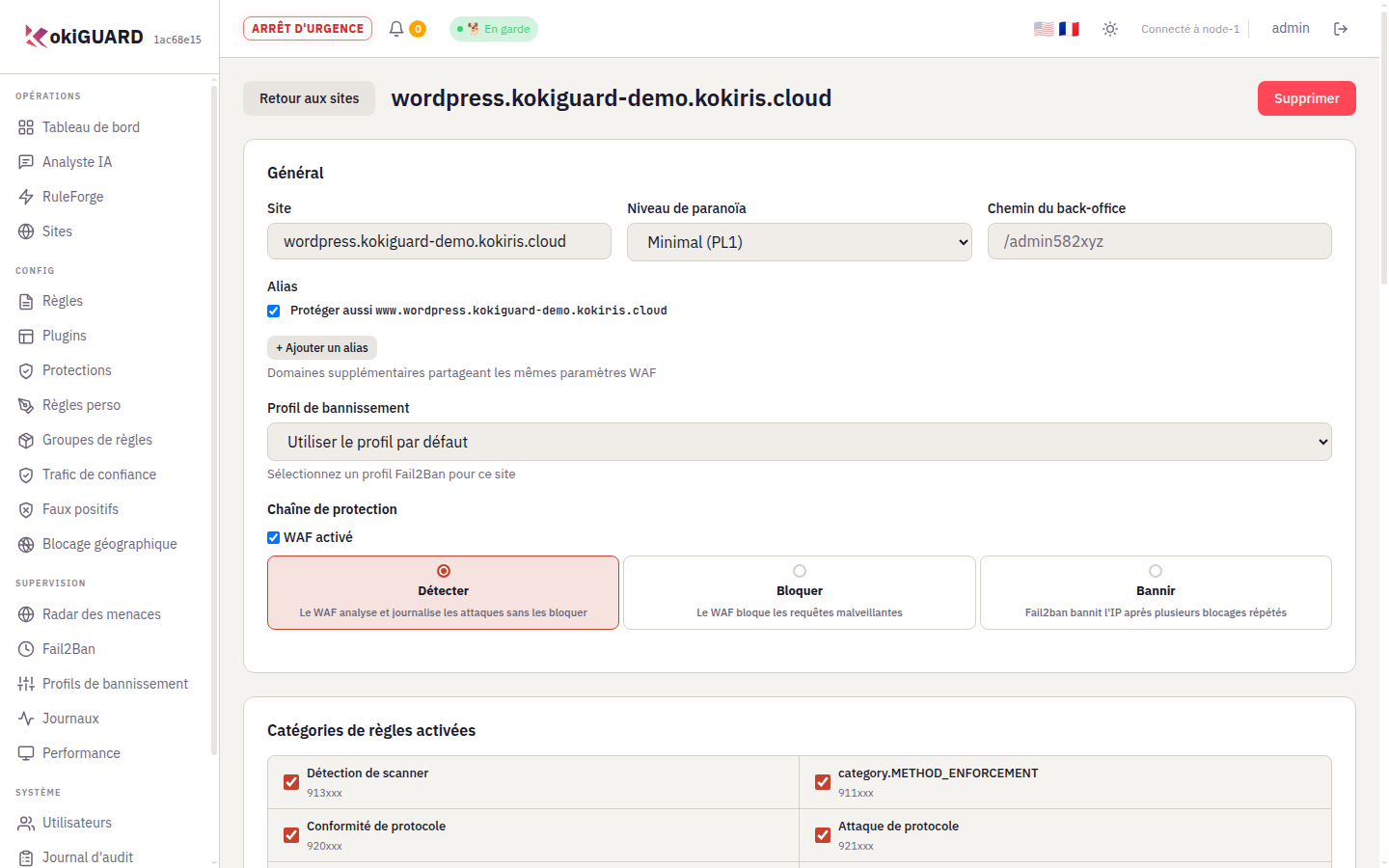Click the Sites globe icon

pos(26,231)
